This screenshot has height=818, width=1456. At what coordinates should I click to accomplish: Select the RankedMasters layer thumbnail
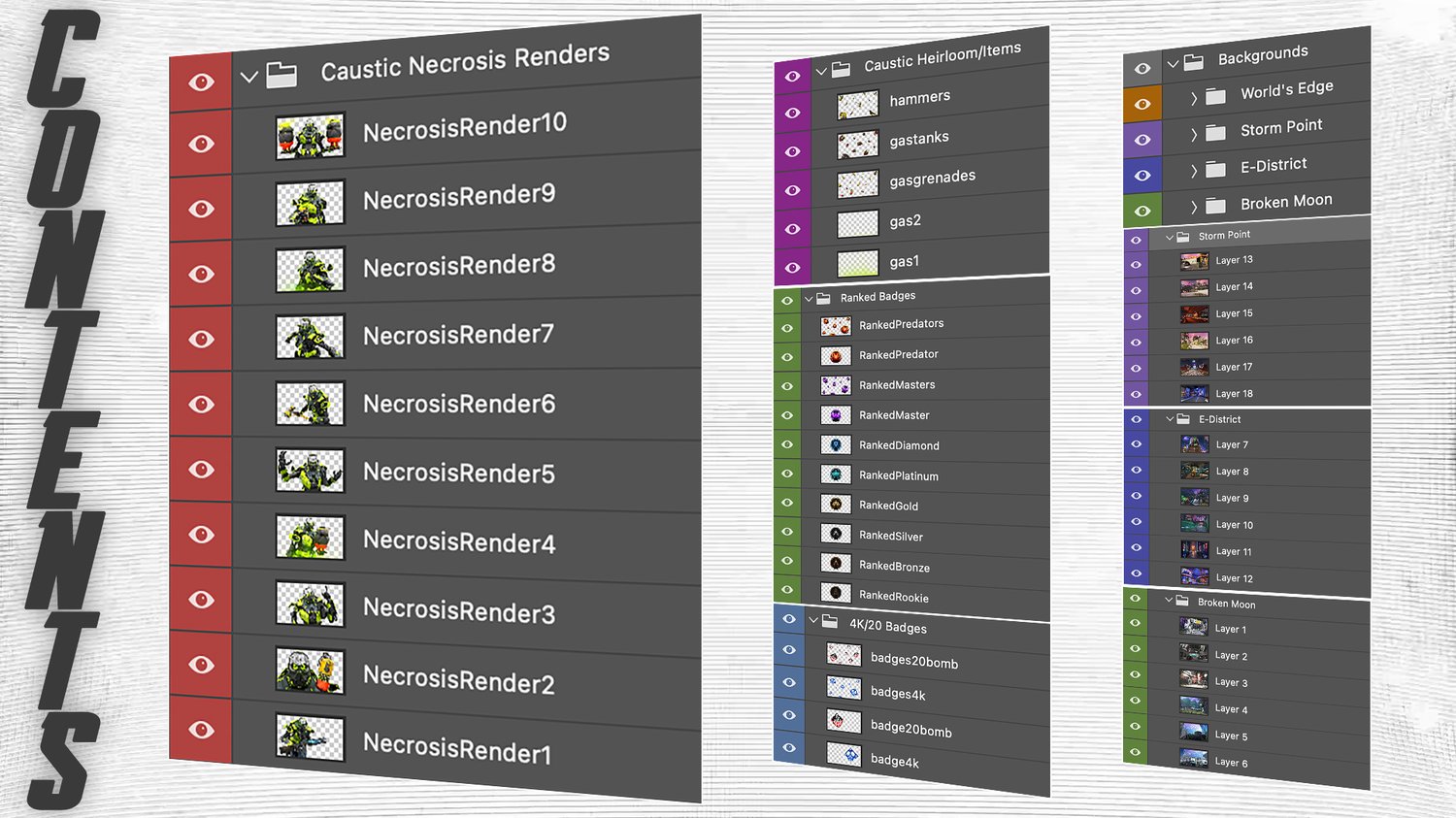point(836,386)
